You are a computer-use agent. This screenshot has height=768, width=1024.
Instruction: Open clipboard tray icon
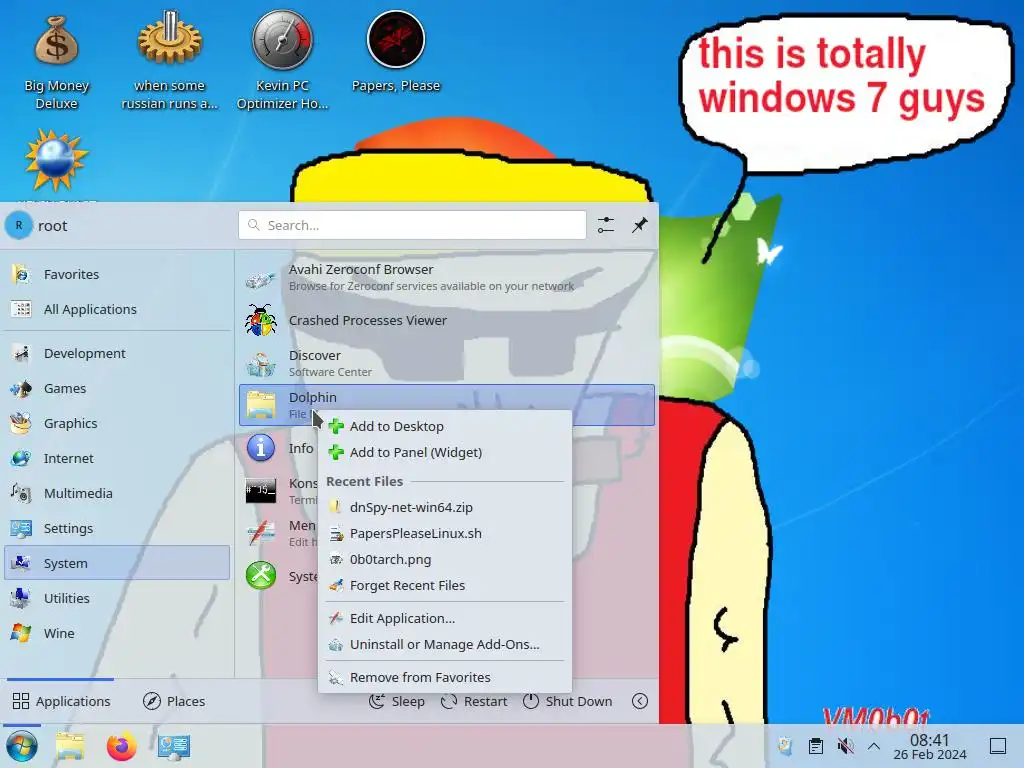(x=816, y=746)
